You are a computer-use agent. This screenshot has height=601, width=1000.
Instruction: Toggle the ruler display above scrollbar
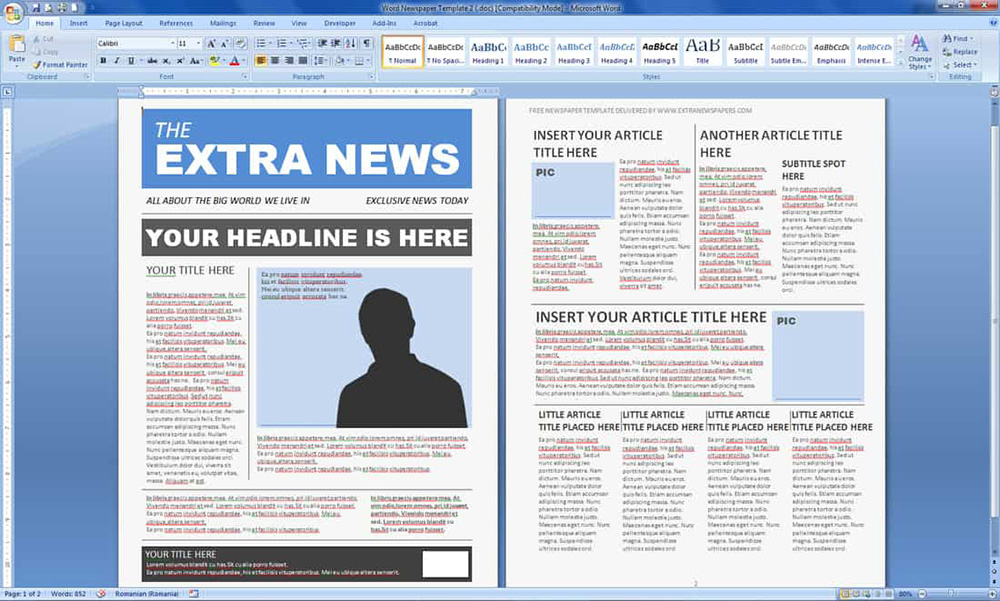pyautogui.click(x=994, y=92)
